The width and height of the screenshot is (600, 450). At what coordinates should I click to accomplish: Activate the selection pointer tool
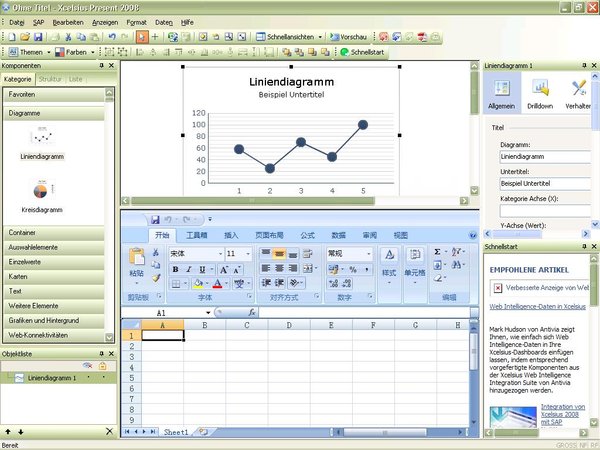[142, 37]
